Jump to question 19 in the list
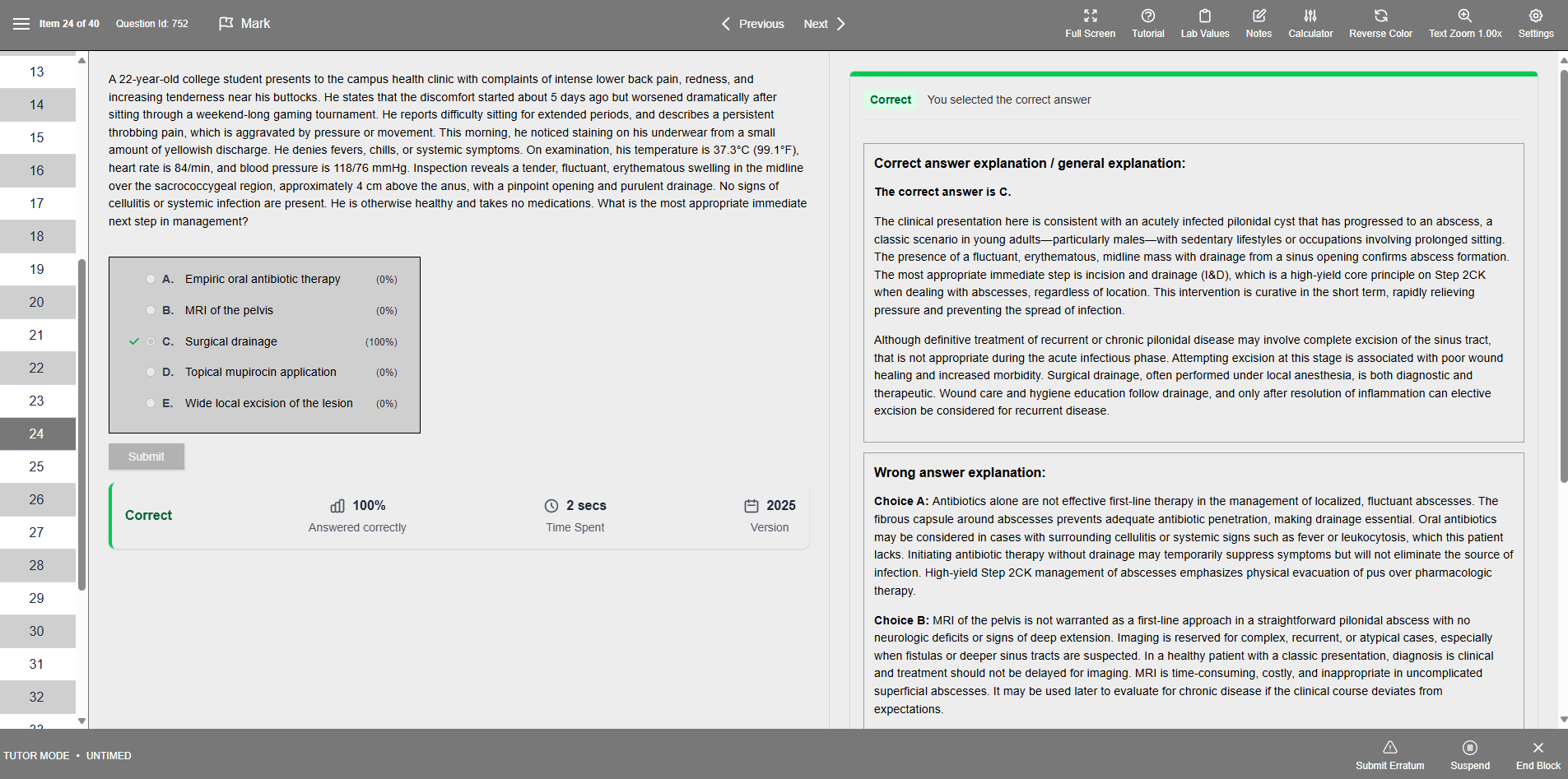The image size is (1568, 779). [x=38, y=269]
